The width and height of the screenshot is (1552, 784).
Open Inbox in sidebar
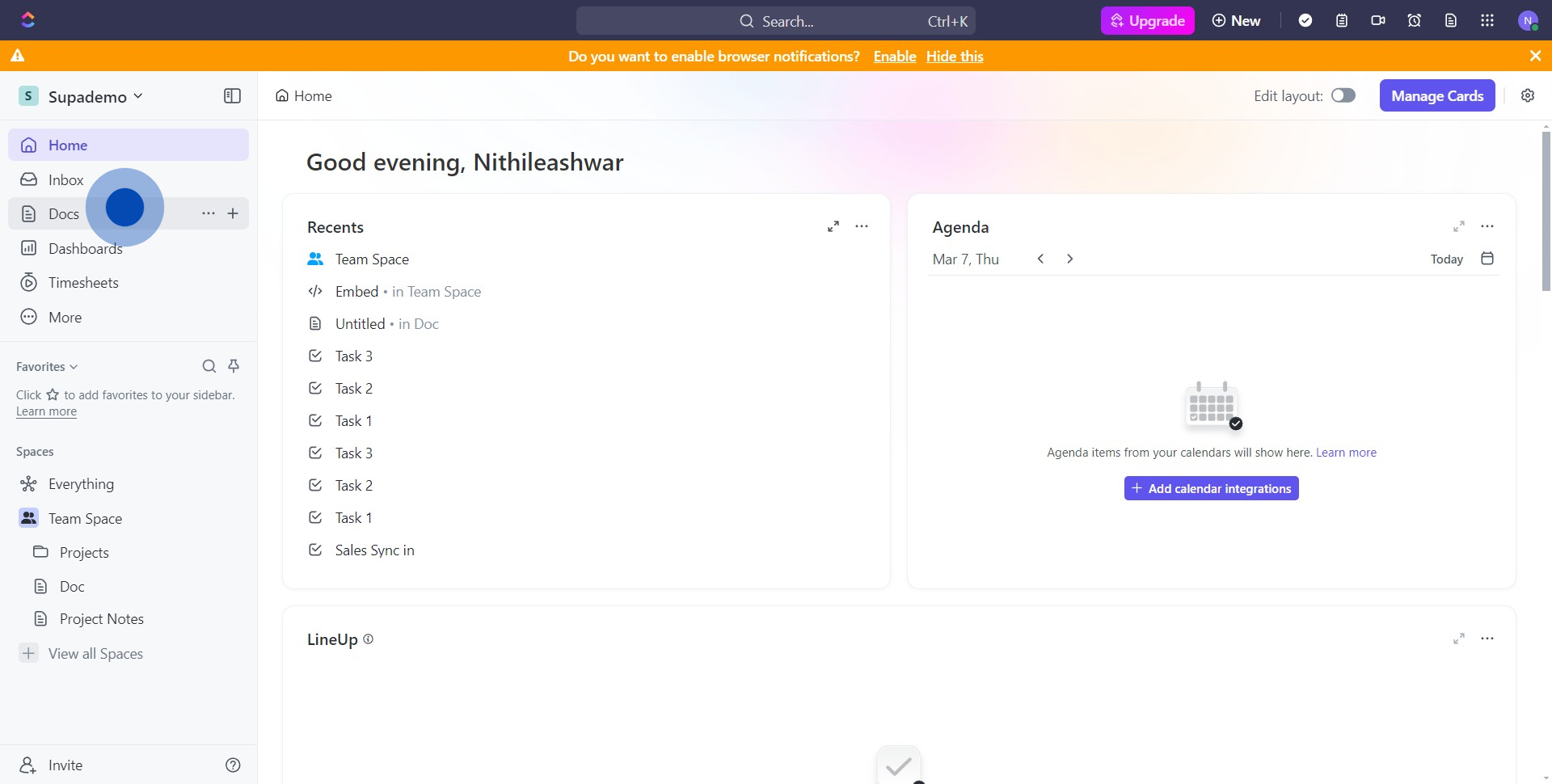point(129,179)
